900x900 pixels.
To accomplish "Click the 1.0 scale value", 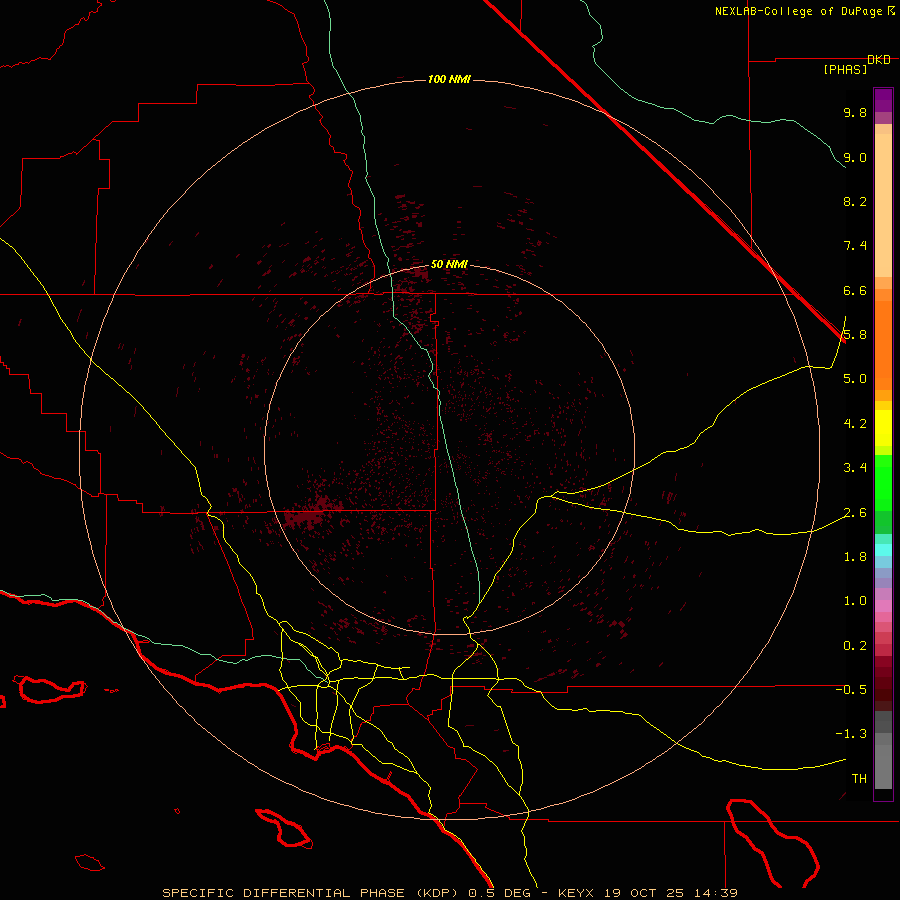I will pos(855,601).
